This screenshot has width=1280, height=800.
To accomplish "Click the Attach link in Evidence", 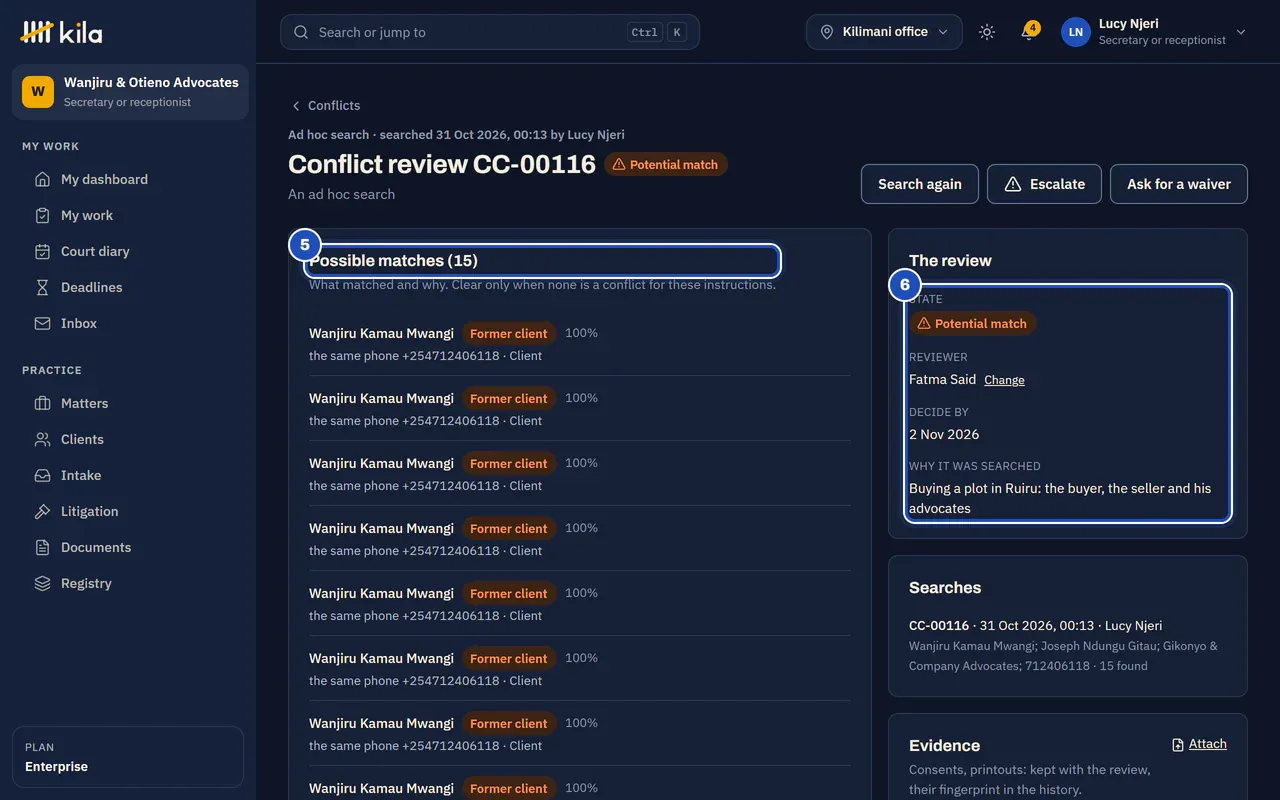I will (x=1207, y=744).
